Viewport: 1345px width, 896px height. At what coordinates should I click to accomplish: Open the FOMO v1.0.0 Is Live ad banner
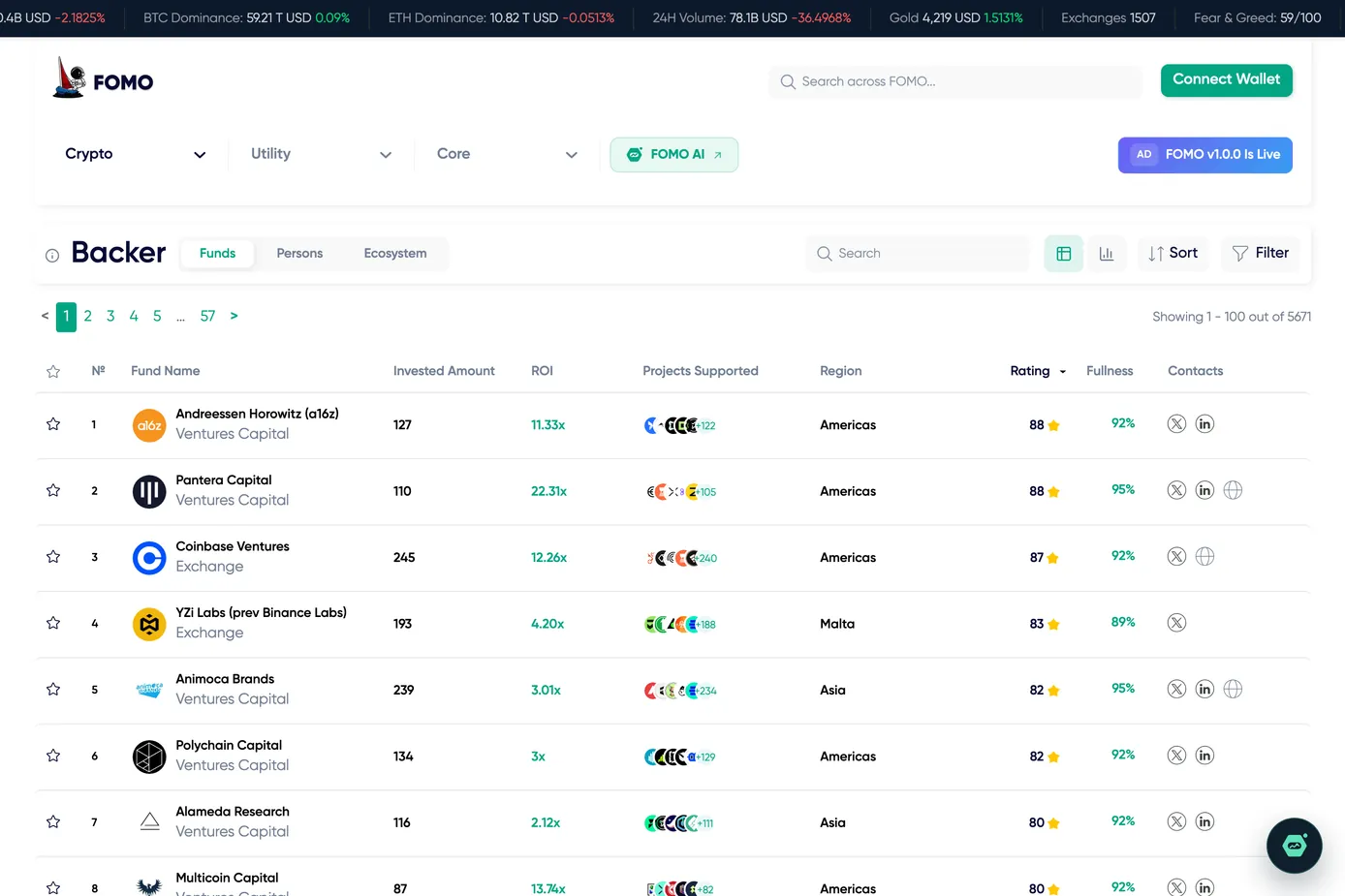(1205, 155)
